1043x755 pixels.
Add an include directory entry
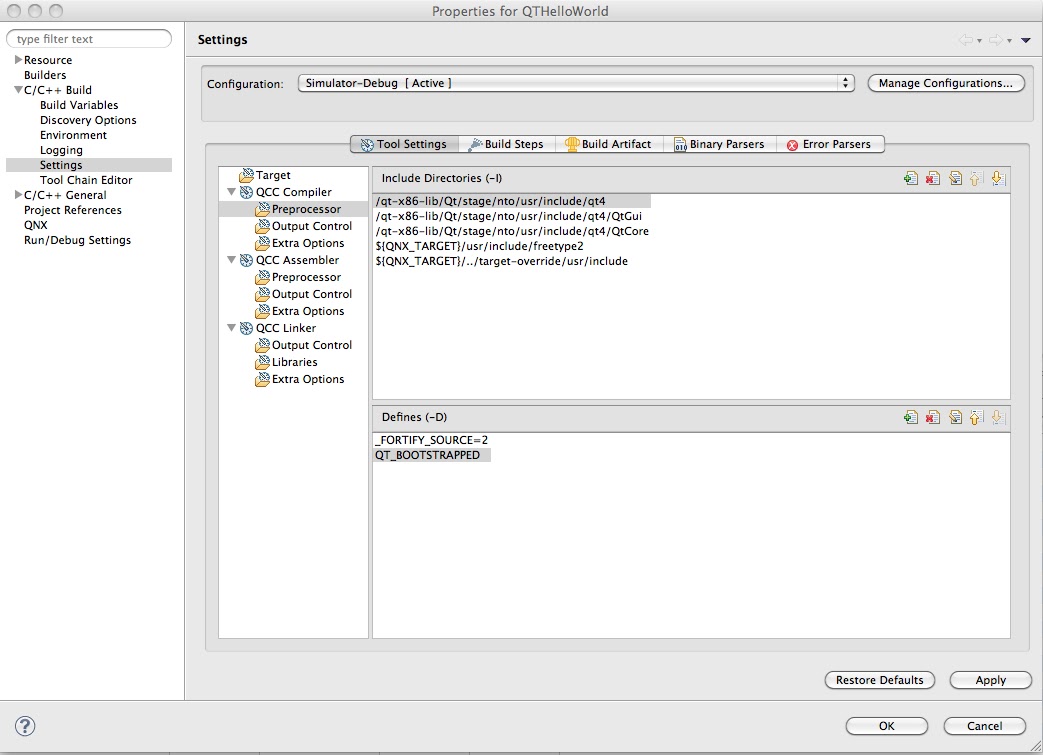[911, 178]
